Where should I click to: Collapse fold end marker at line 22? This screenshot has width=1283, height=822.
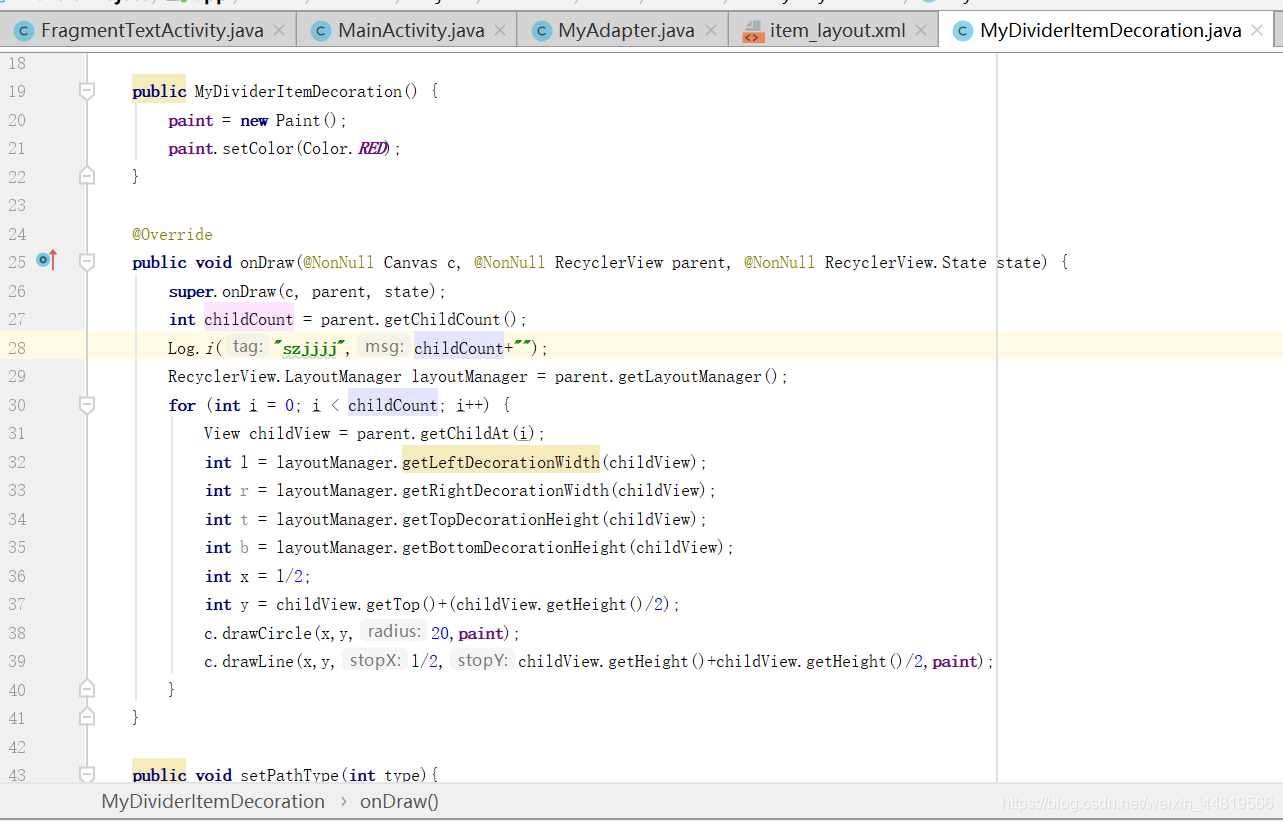pos(87,176)
